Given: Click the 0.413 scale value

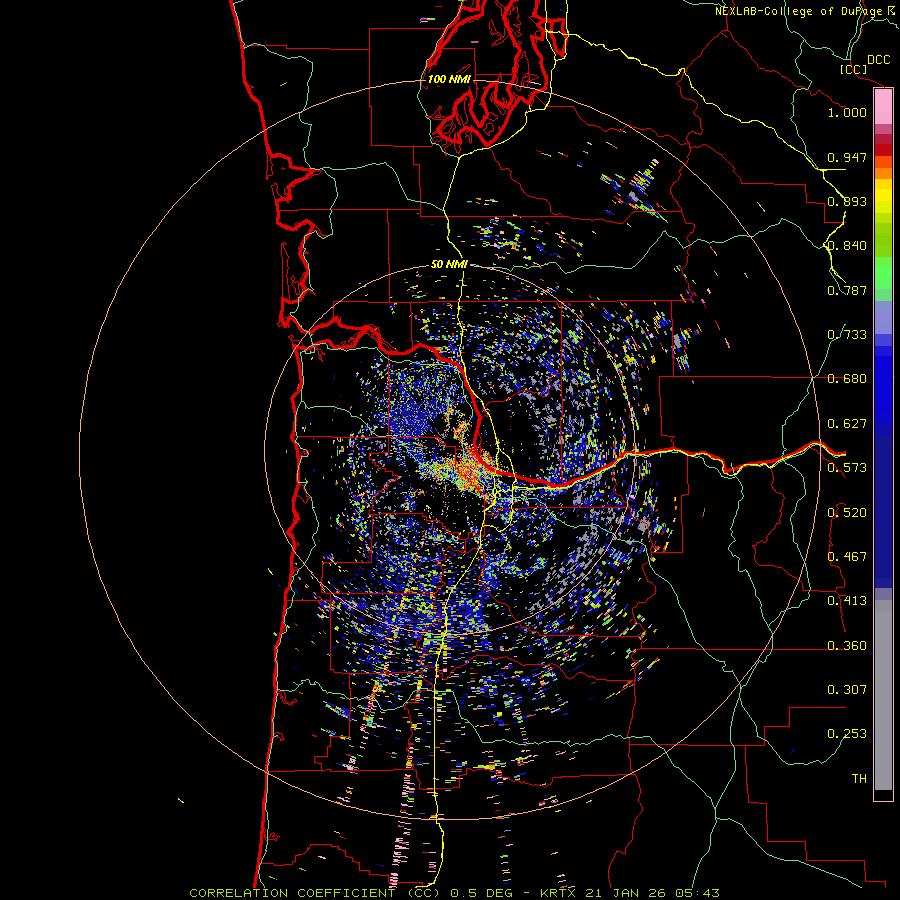Looking at the screenshot, I should point(847,601).
